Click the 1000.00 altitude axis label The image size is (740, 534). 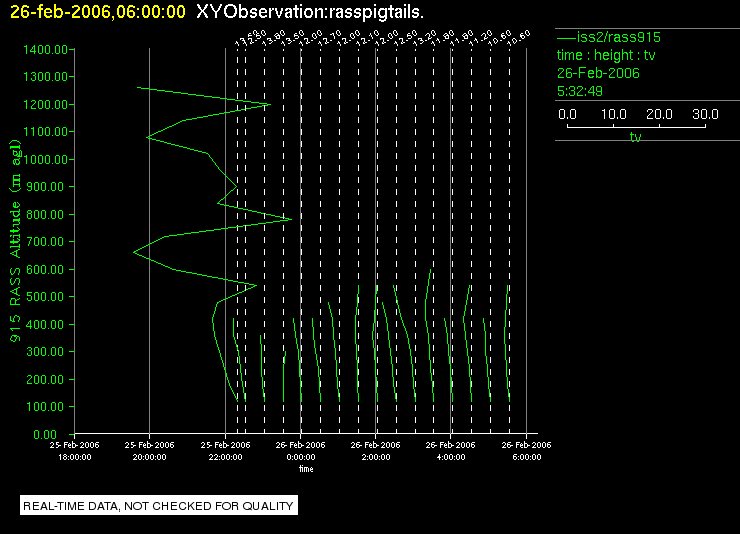45,159
